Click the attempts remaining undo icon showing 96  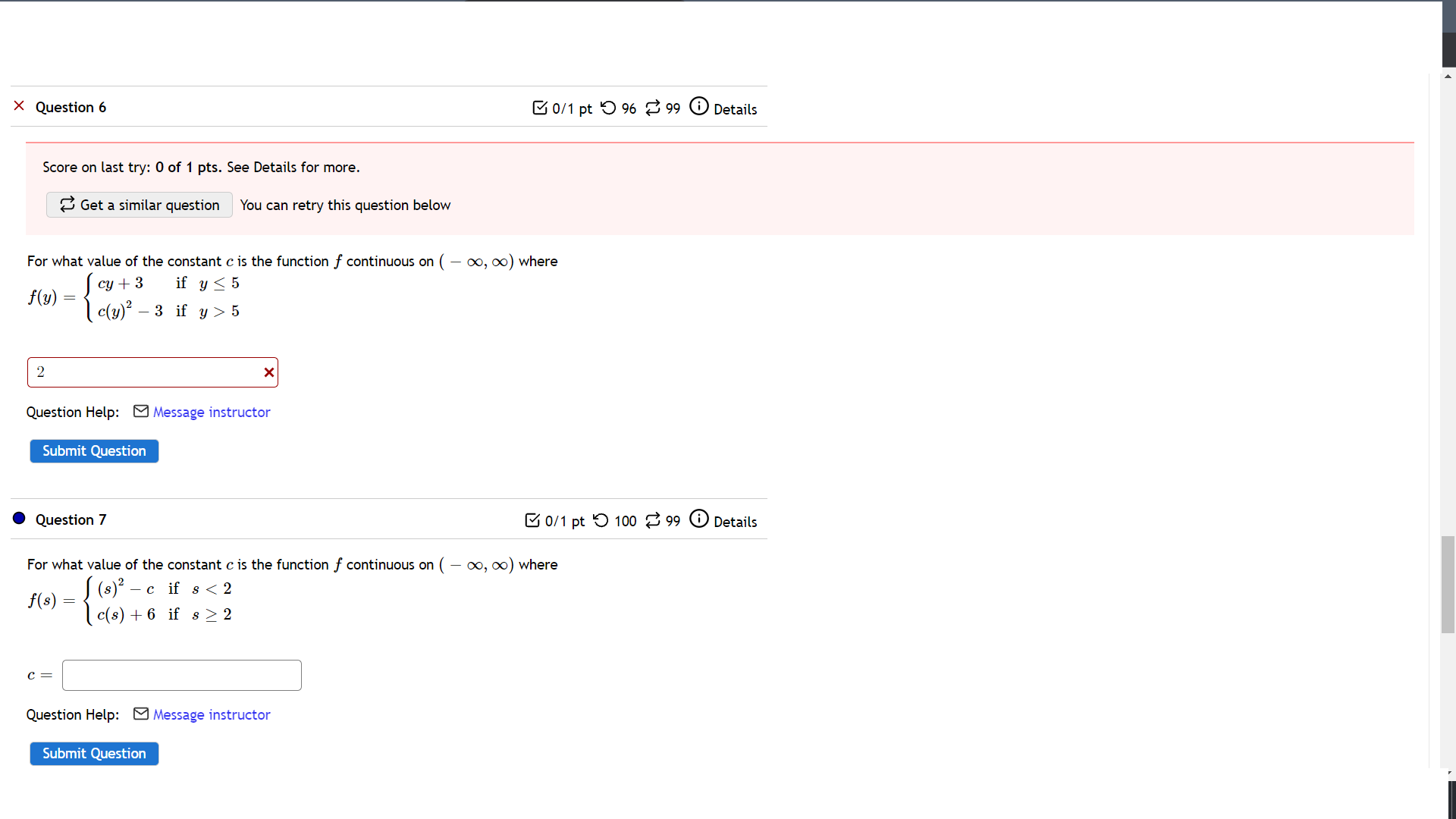[x=608, y=108]
